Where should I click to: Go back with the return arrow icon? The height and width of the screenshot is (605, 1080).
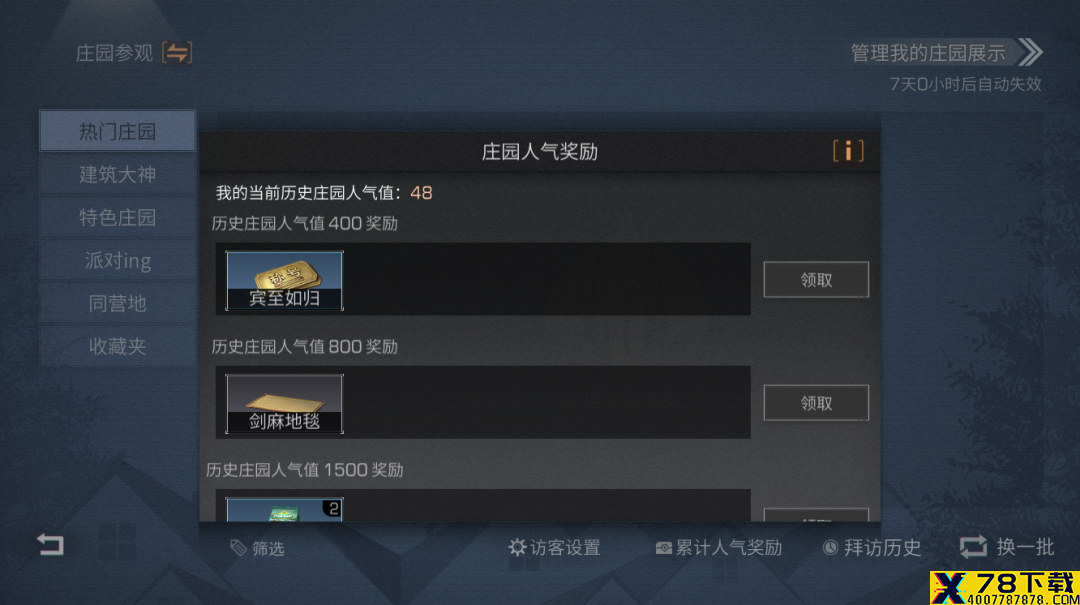click(x=50, y=545)
